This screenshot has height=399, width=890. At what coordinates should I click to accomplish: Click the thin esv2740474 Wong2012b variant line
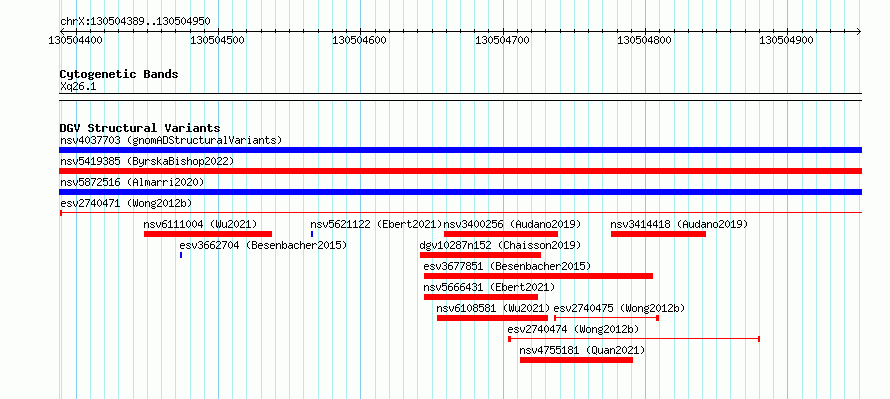point(634,339)
